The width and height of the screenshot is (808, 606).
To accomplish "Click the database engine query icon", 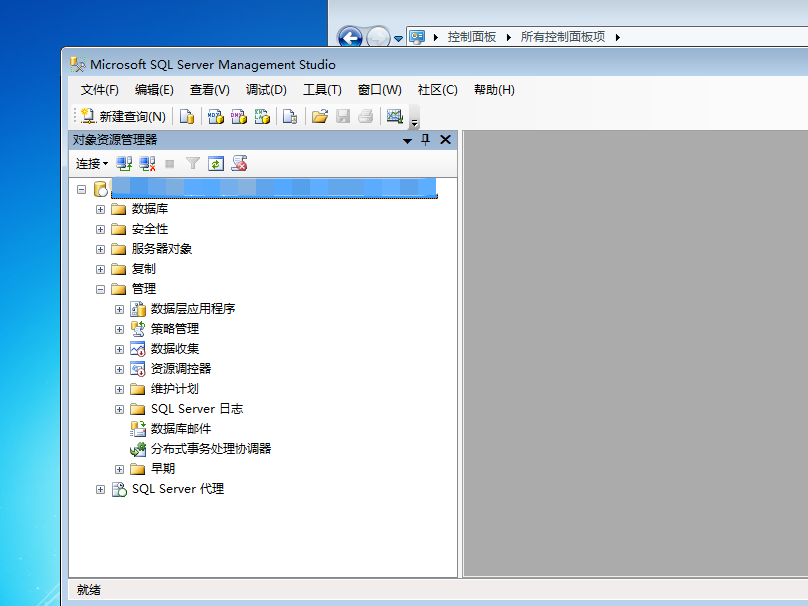I will pos(187,116).
